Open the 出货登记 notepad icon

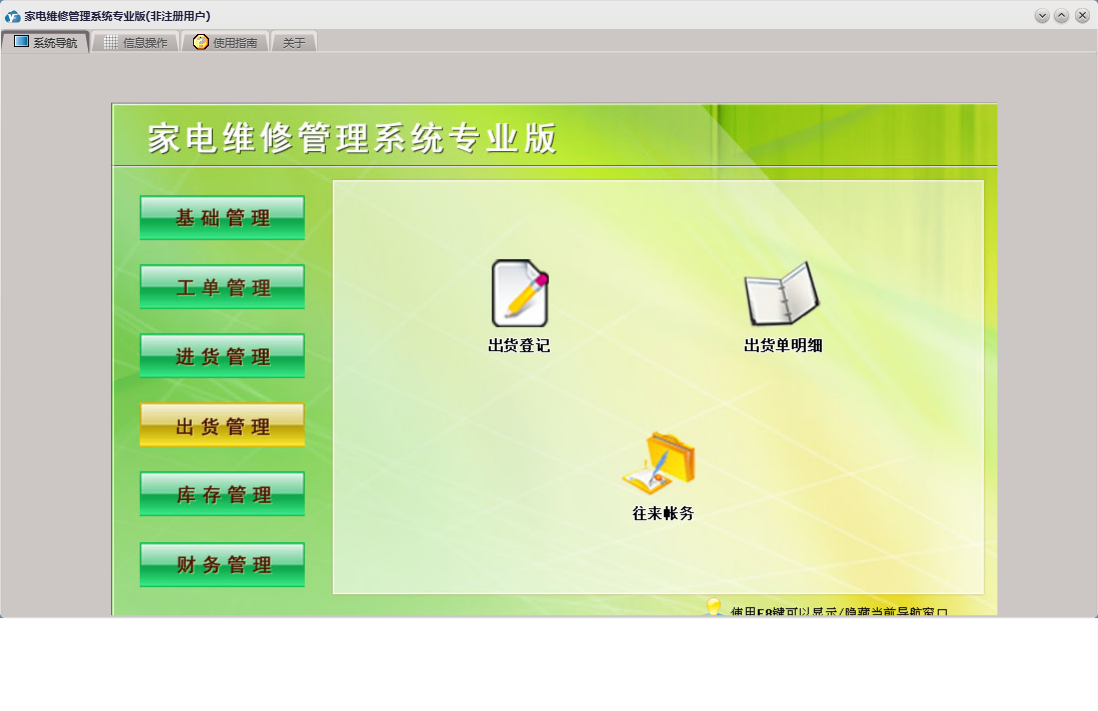tap(520, 293)
